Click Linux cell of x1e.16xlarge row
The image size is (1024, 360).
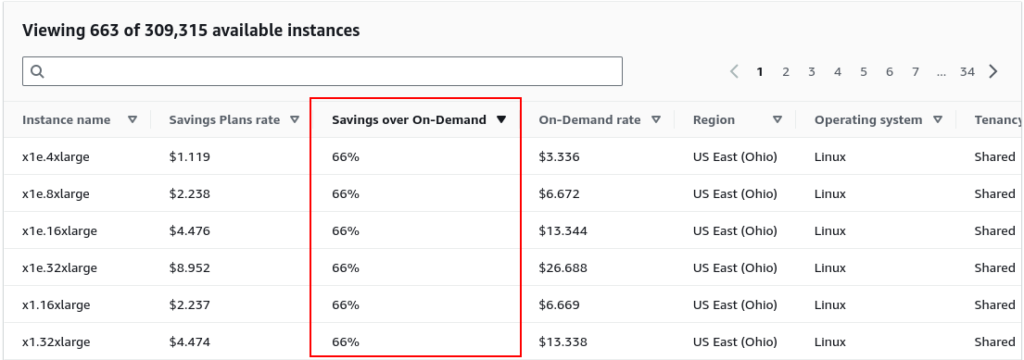click(x=830, y=231)
